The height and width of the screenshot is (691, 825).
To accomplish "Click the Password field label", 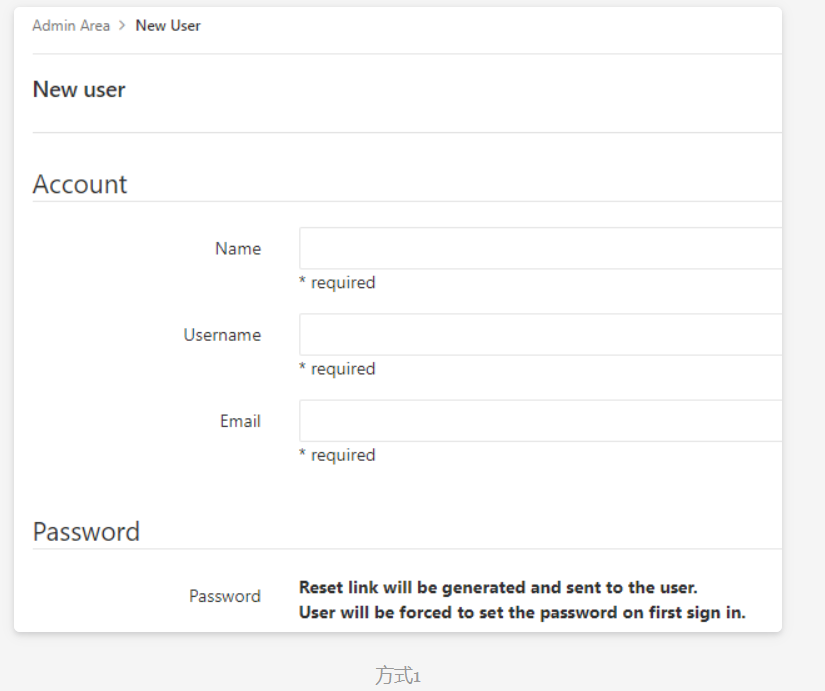I will pos(225,596).
